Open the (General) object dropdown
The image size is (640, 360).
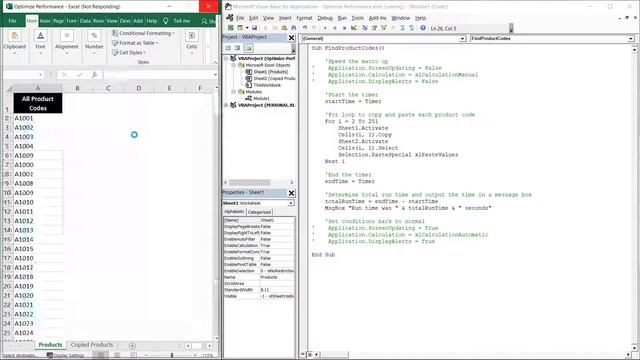point(462,38)
